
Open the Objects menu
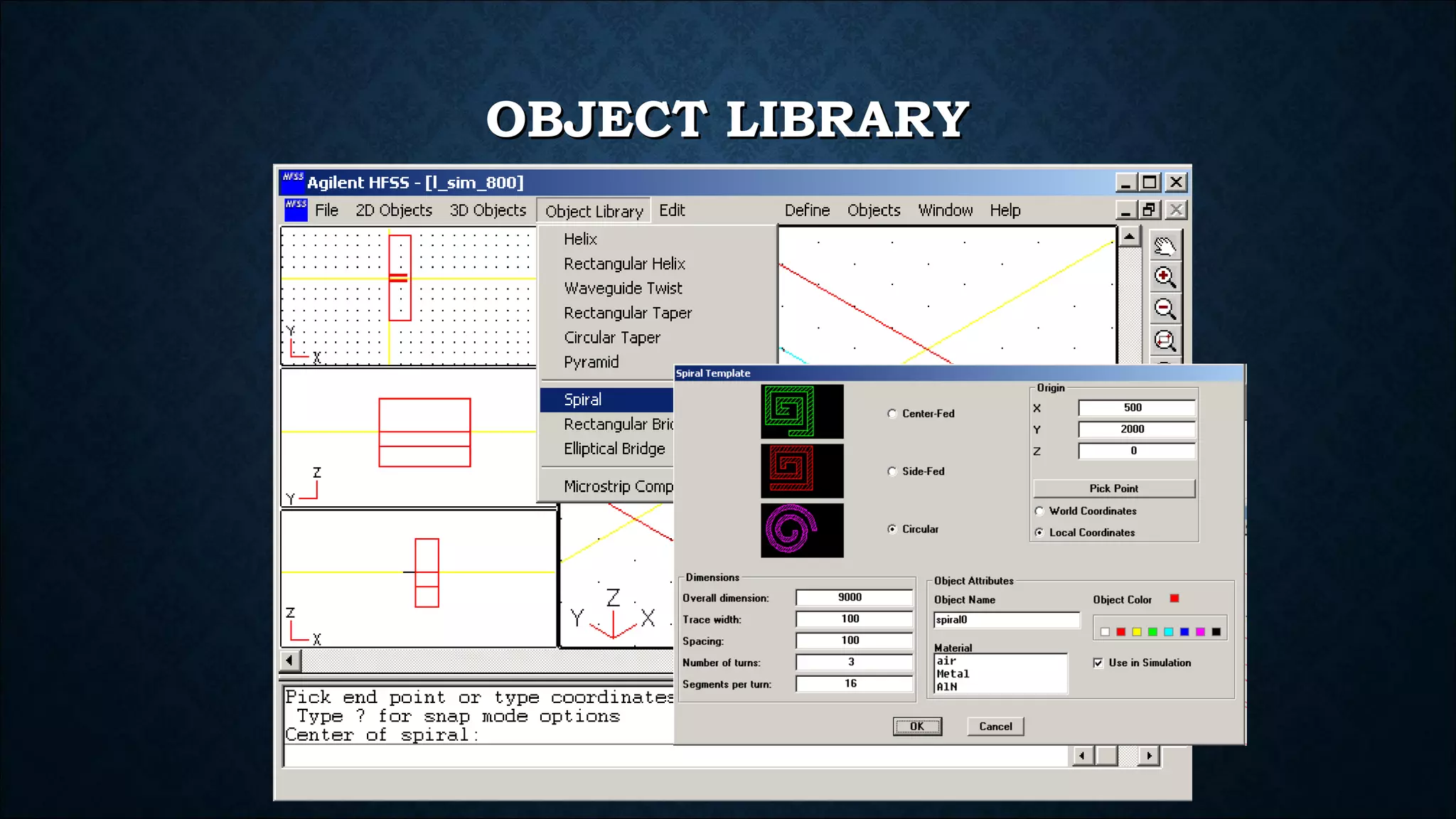(x=874, y=210)
